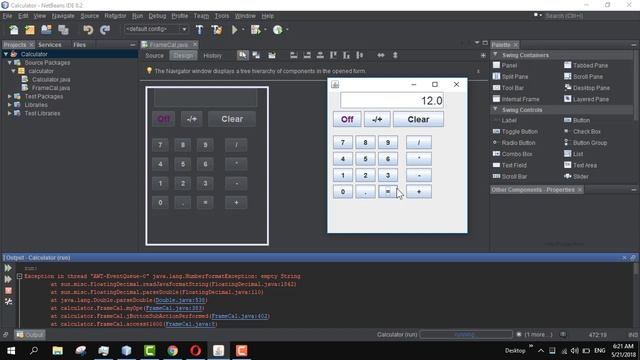Click the red Stop icon in Output

[x=8, y=291]
